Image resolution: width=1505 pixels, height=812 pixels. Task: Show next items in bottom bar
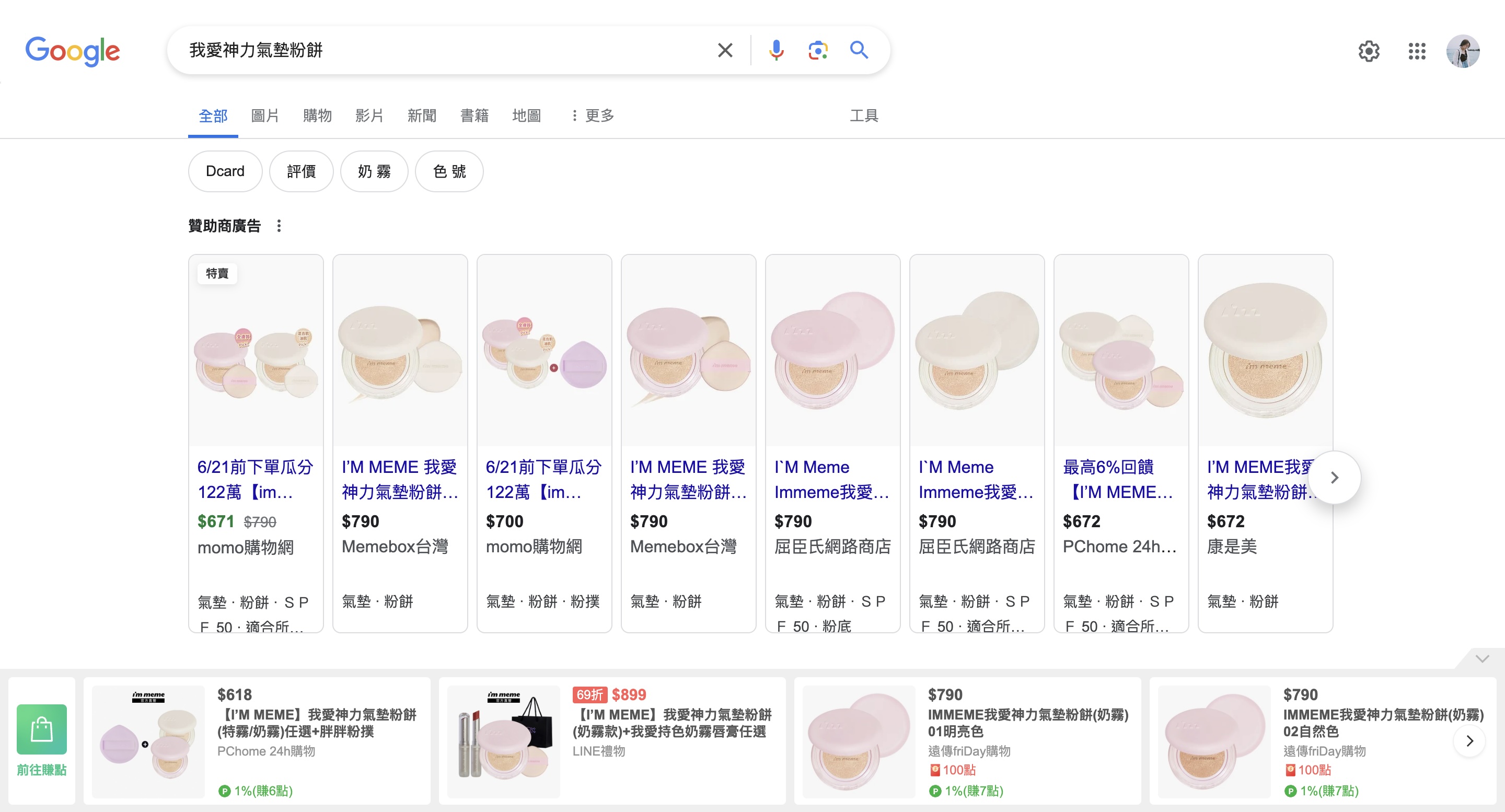[x=1469, y=741]
